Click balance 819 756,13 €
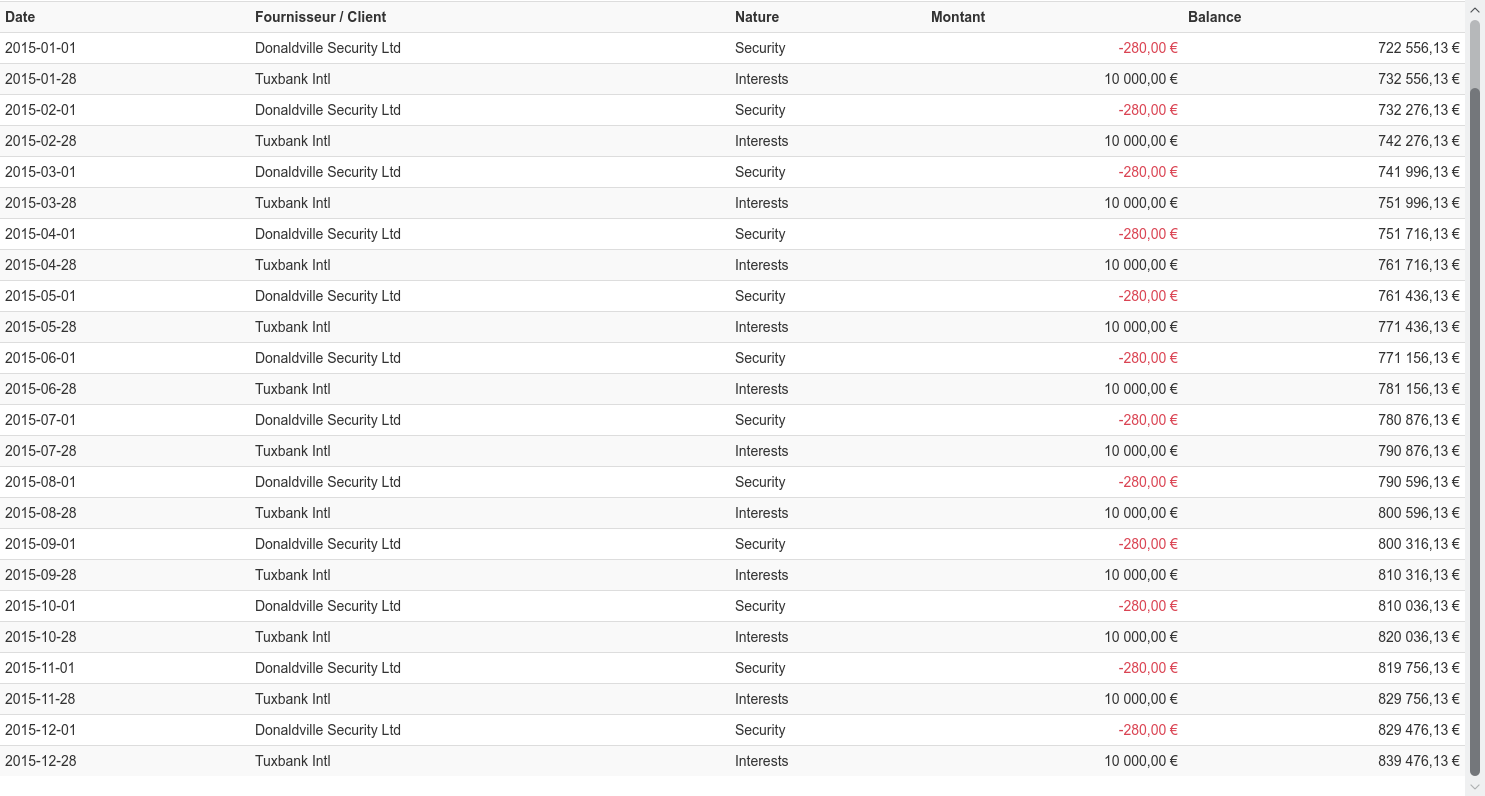This screenshot has width=1485, height=796. 1419,668
